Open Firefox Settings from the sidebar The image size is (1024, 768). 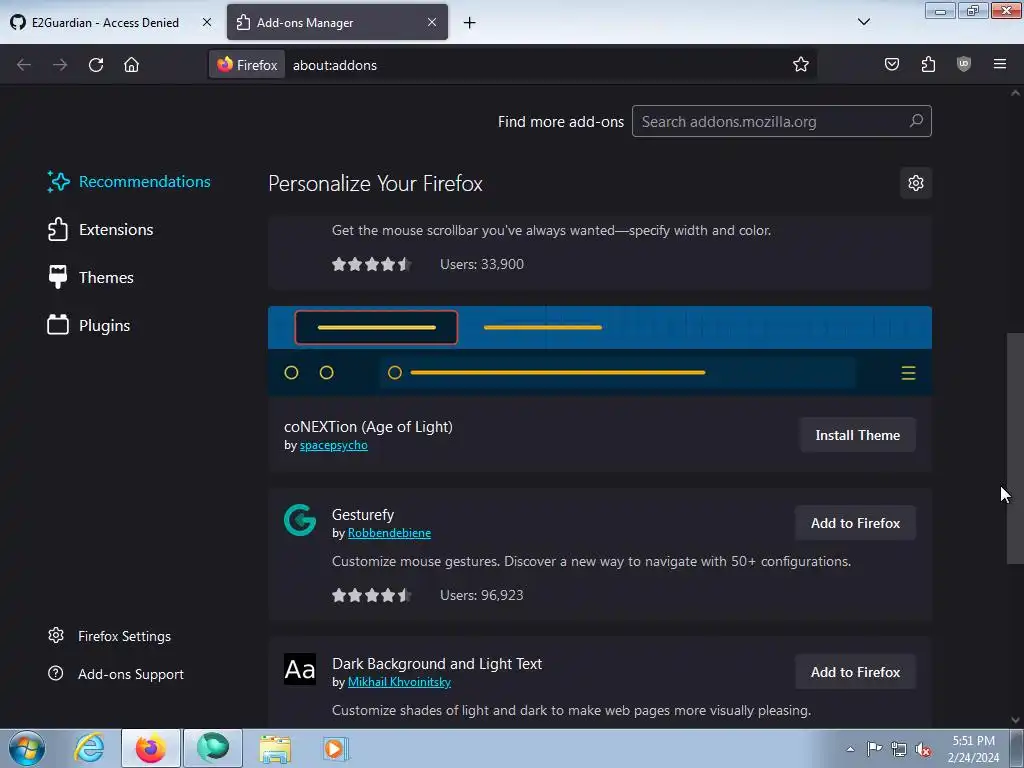pos(110,636)
